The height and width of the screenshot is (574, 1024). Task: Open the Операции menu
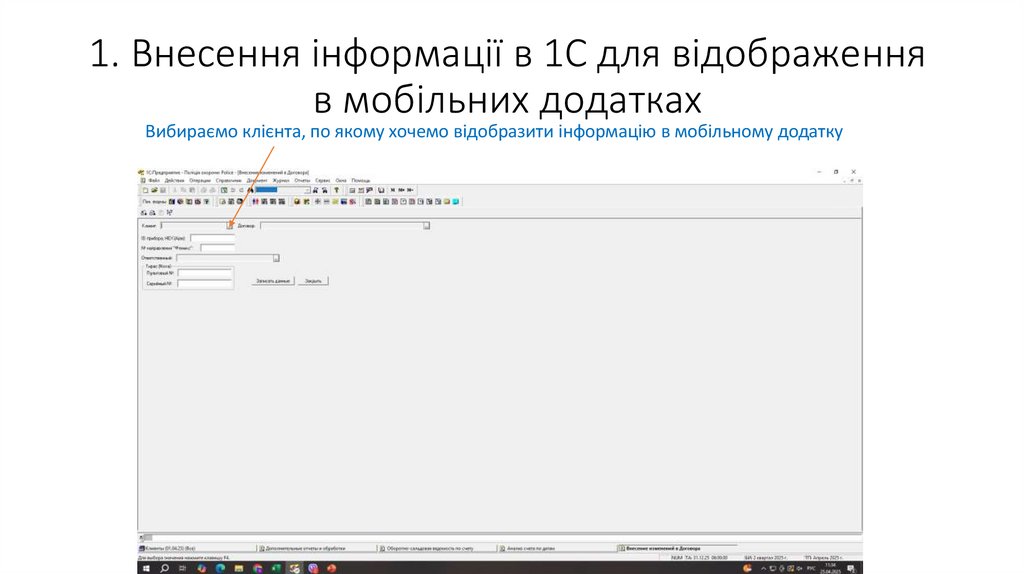(x=200, y=180)
